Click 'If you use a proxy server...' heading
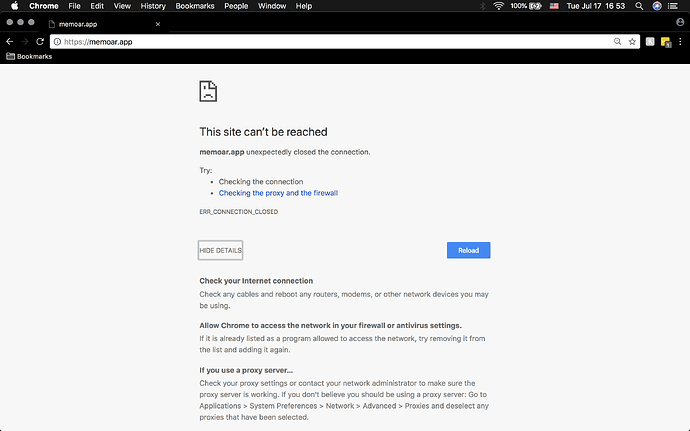The image size is (690, 431). (246, 370)
